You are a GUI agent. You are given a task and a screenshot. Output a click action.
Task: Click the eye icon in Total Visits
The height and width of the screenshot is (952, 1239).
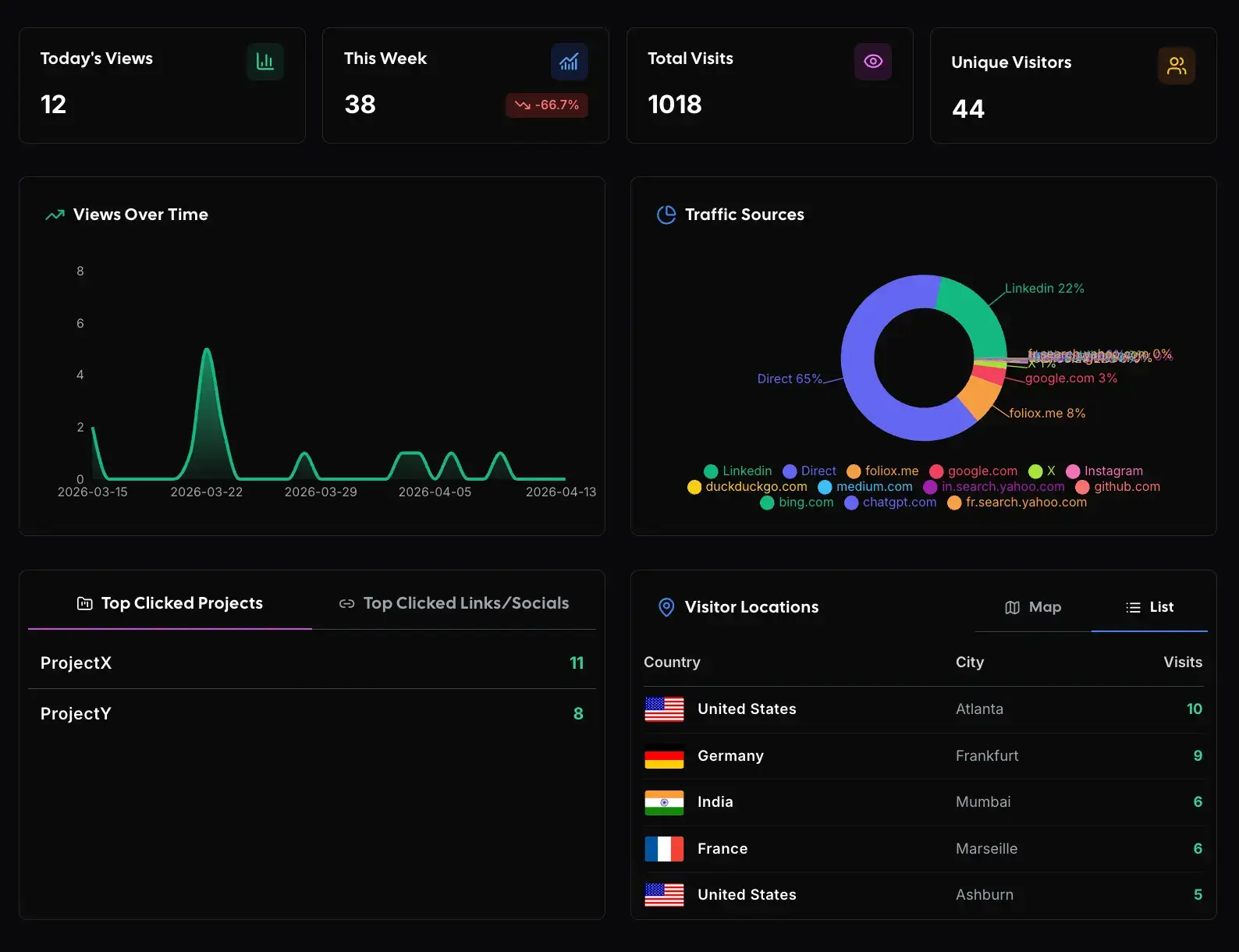click(x=873, y=62)
